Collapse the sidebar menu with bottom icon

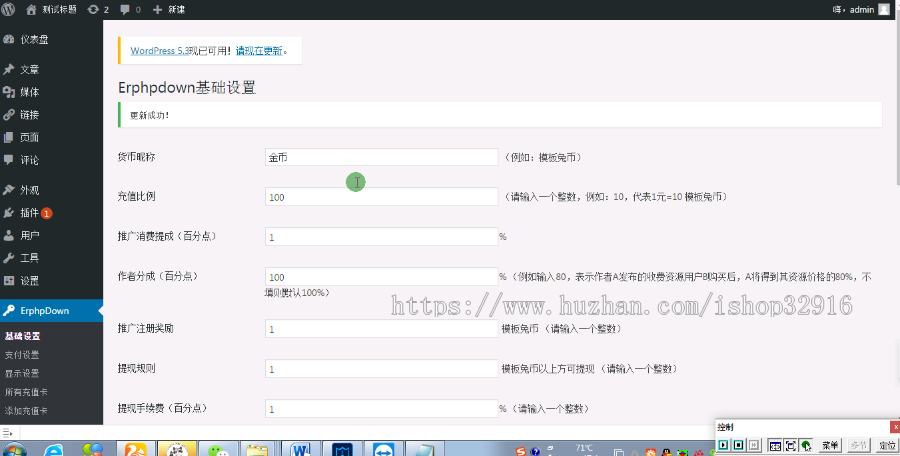tap(7, 433)
